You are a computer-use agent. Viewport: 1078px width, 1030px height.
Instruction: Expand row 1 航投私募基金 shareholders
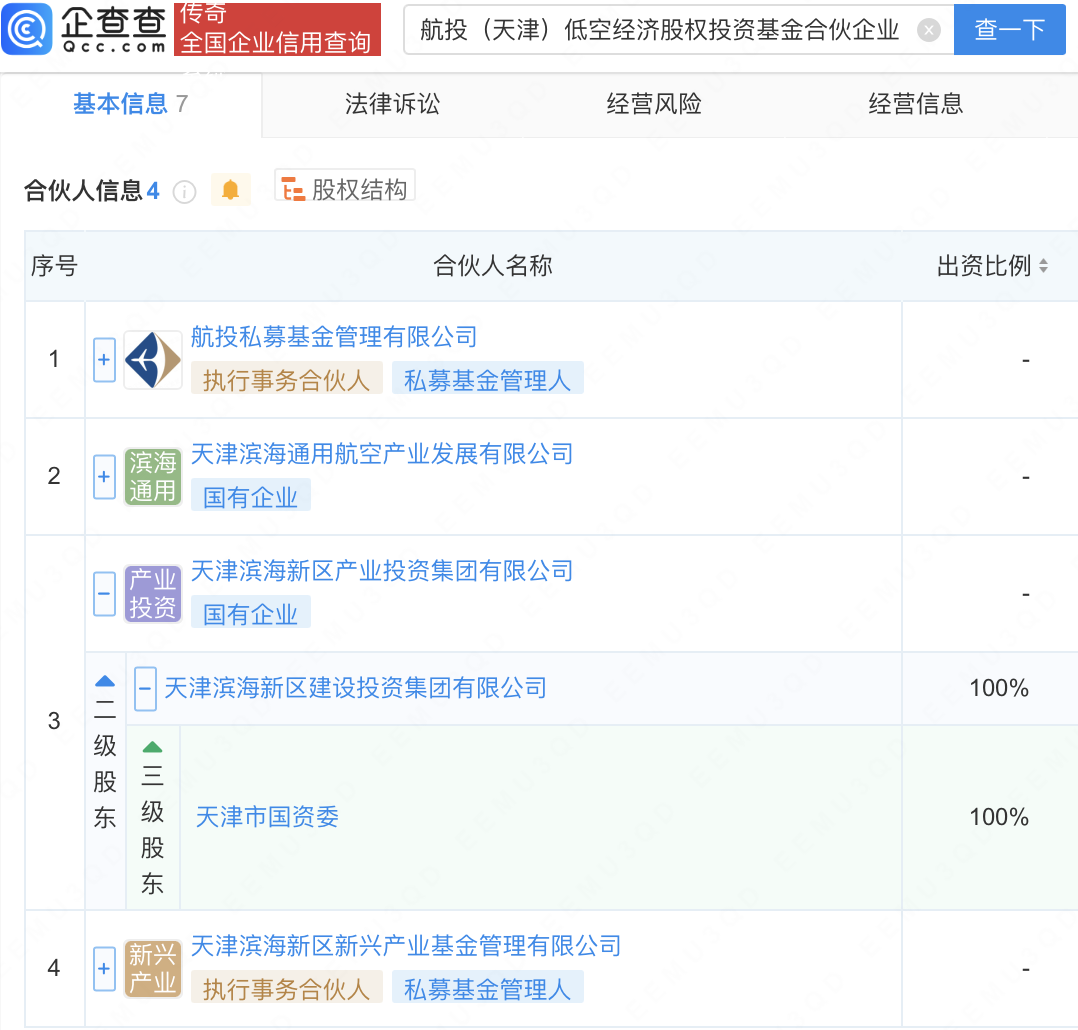[105, 360]
